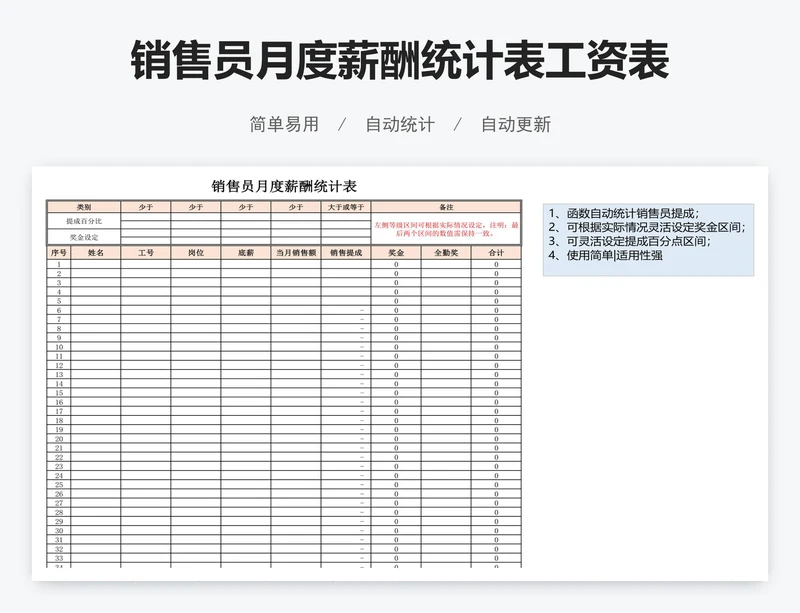800x613 pixels.
Task: Select the 当月销售额 column header
Action: point(296,255)
